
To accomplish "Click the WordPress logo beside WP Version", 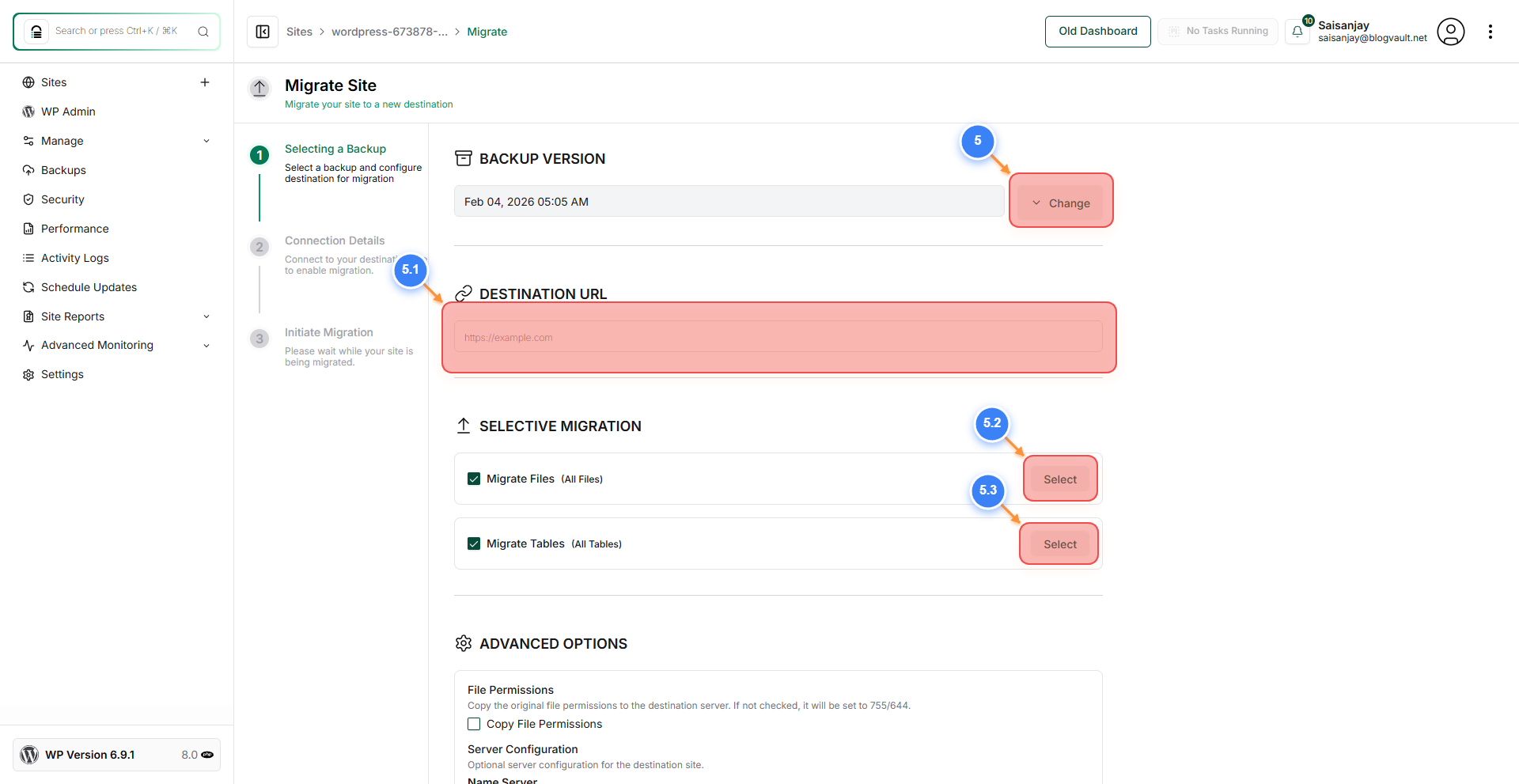I will (29, 755).
